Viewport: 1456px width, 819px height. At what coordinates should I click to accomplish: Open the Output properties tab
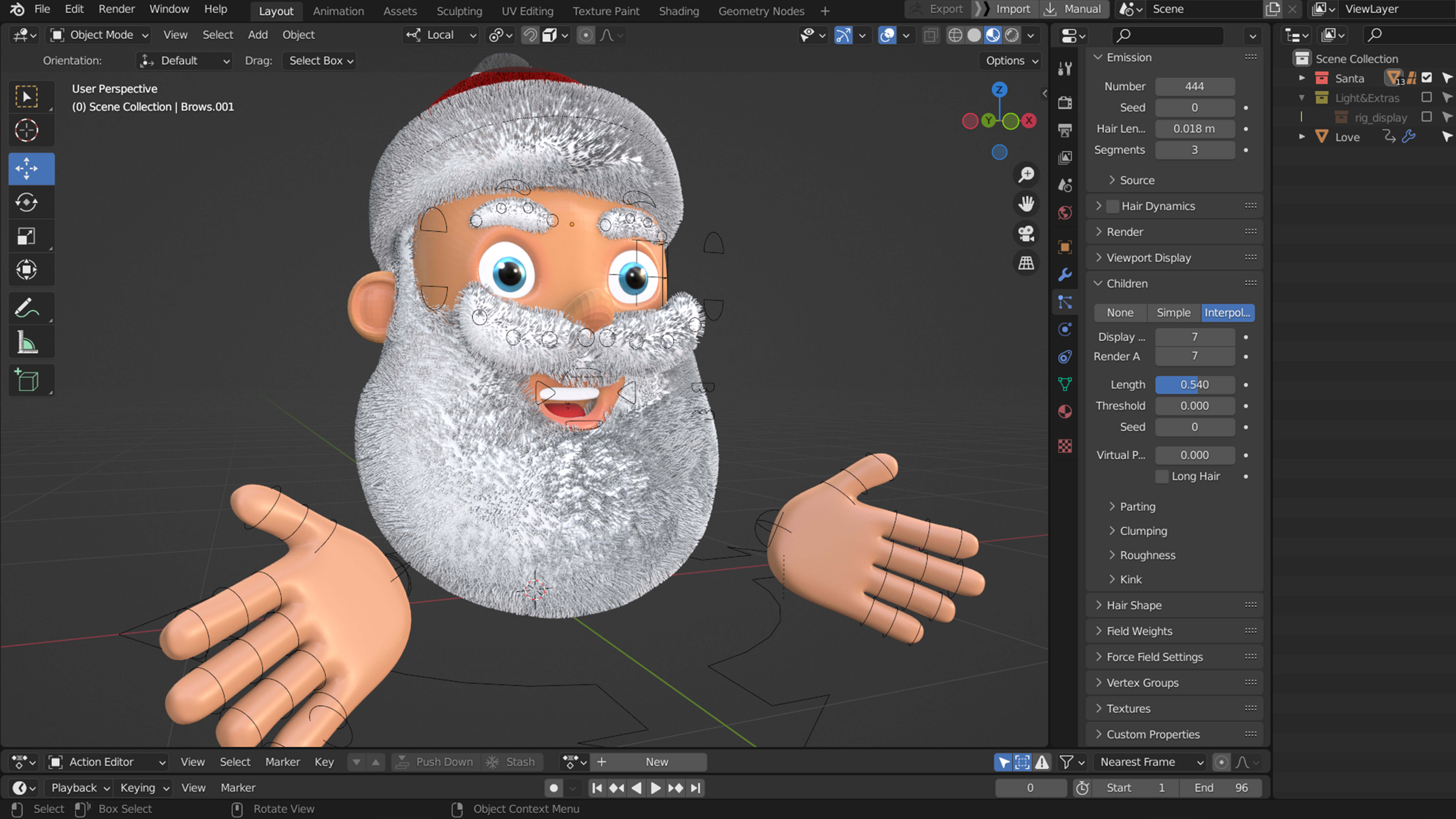coord(1065,130)
